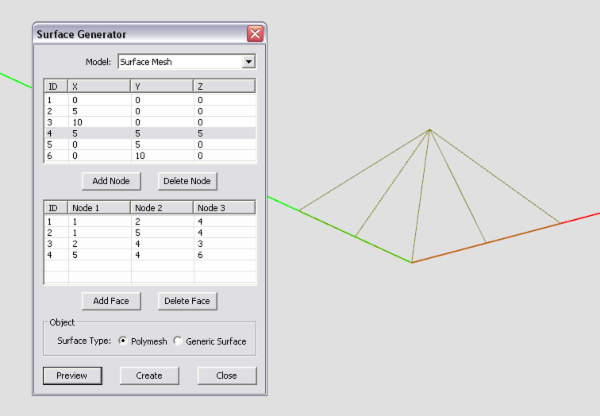The image size is (600, 416).
Task: Select face row ID 2
Action: coord(150,233)
